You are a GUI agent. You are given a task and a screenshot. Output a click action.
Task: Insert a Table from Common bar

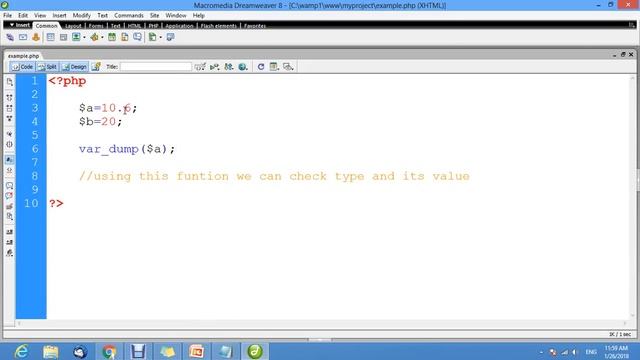point(50,38)
